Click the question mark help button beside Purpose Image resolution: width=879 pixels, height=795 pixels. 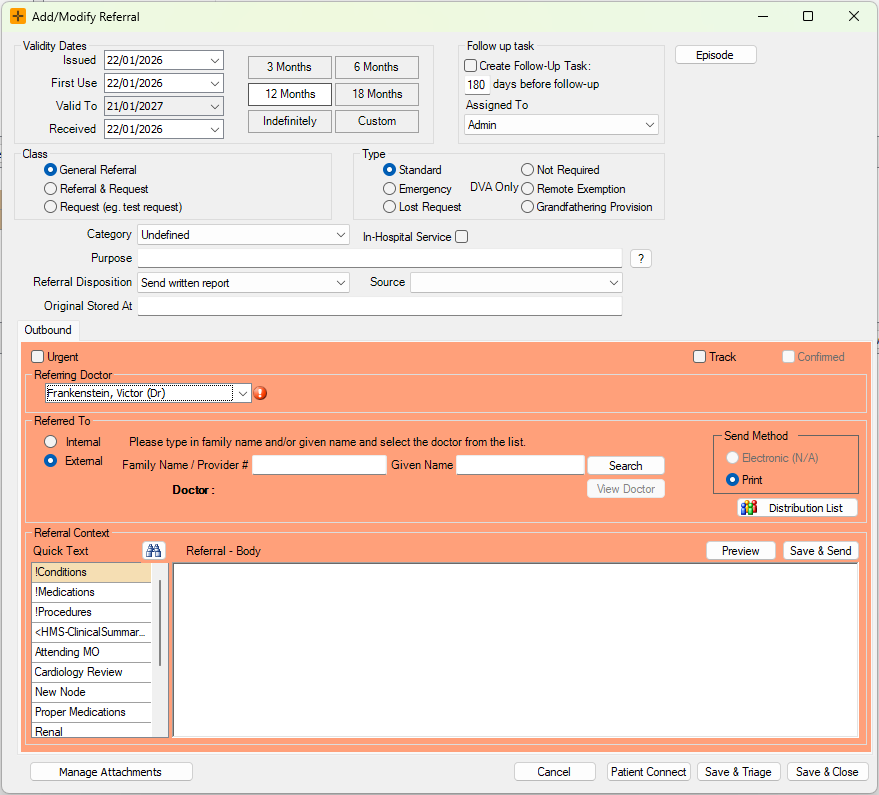coord(640,259)
